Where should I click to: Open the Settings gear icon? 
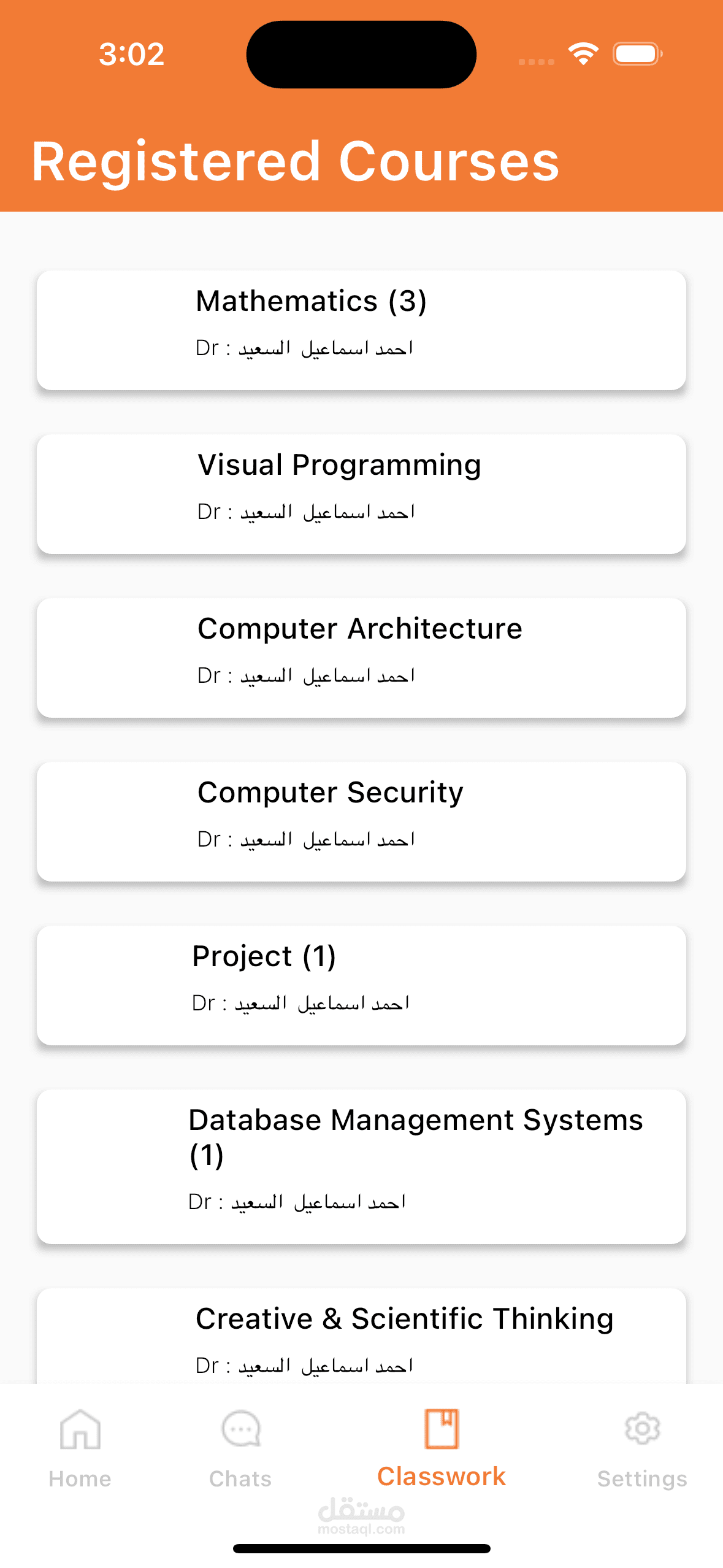coord(642,1429)
